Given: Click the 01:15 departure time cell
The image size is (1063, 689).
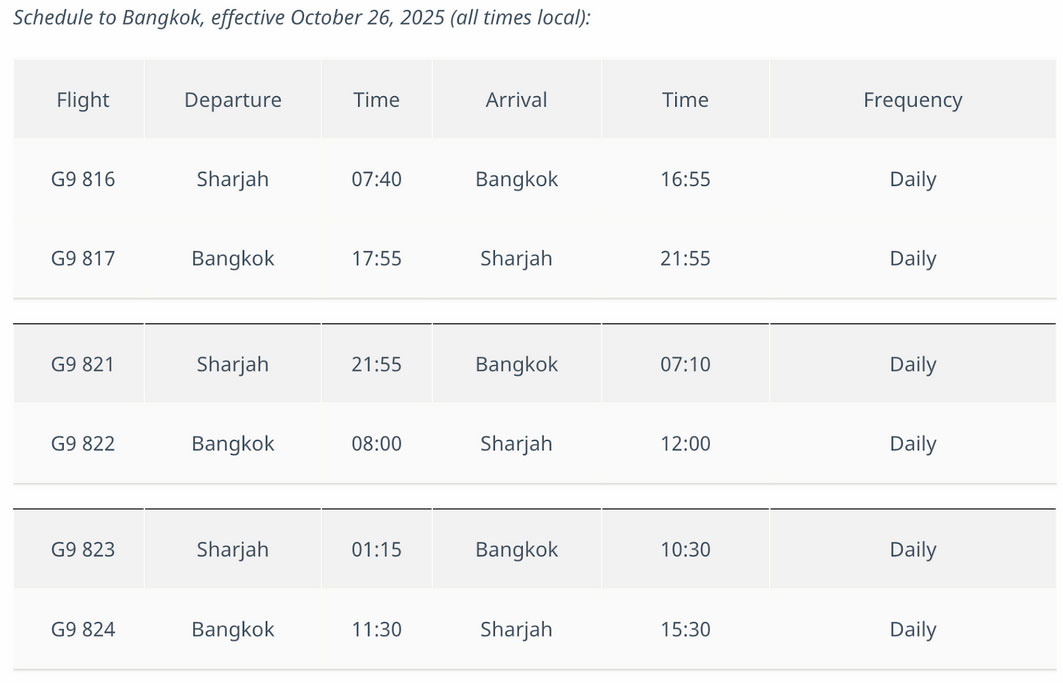Looking at the screenshot, I should [376, 549].
